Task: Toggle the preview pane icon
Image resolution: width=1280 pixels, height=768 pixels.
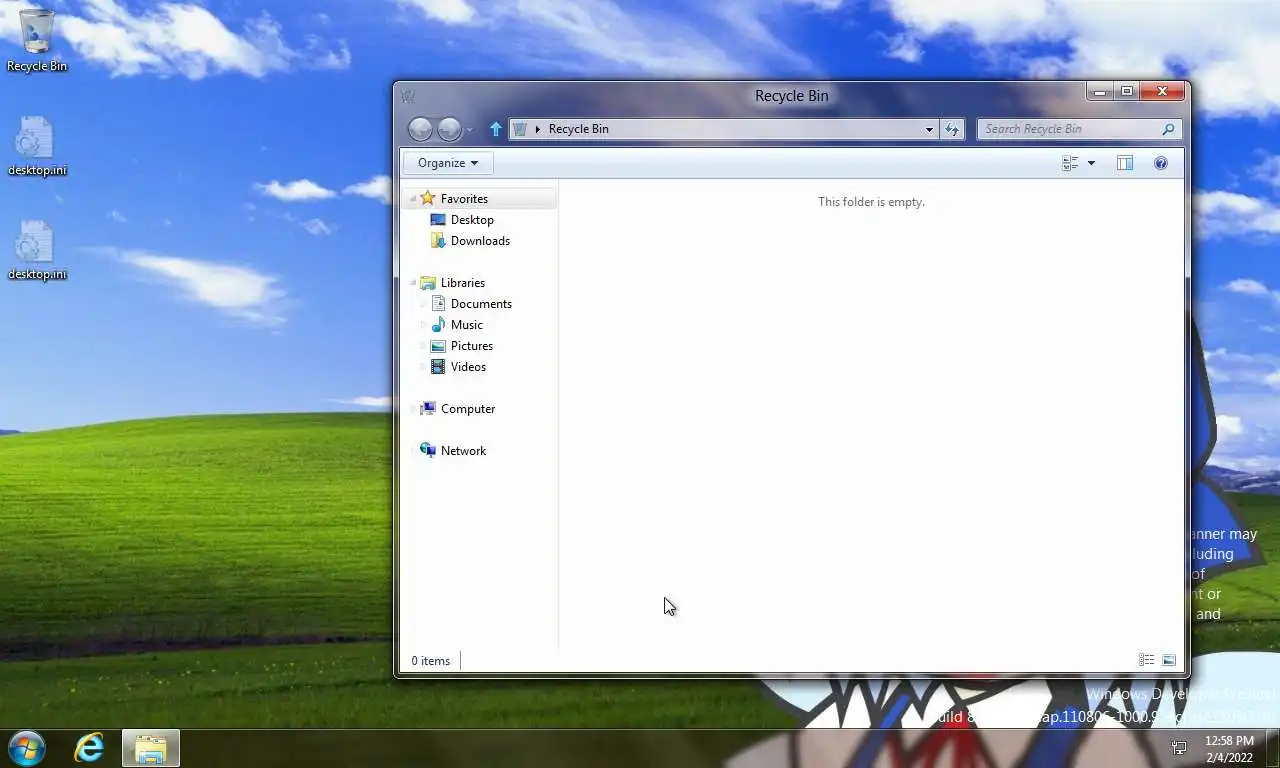Action: tap(1124, 163)
